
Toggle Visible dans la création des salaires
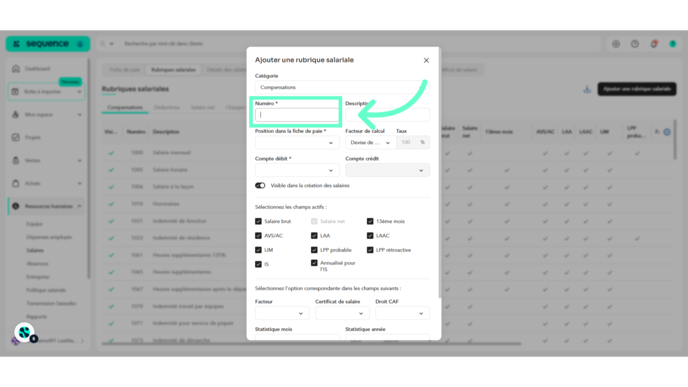click(260, 186)
